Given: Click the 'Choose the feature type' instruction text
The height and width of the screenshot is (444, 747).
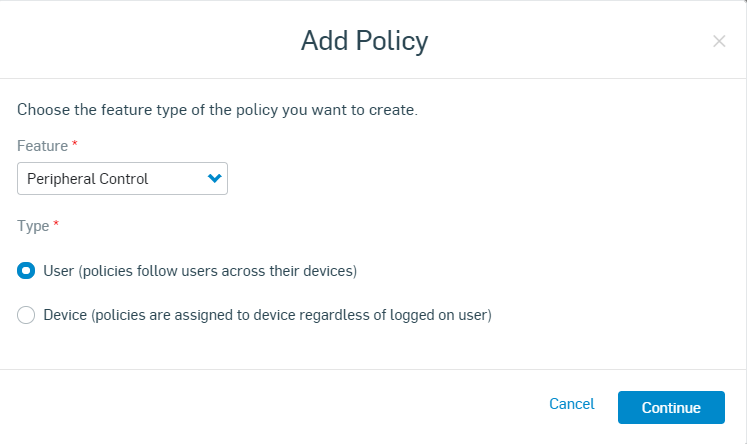Looking at the screenshot, I should click(x=217, y=109).
